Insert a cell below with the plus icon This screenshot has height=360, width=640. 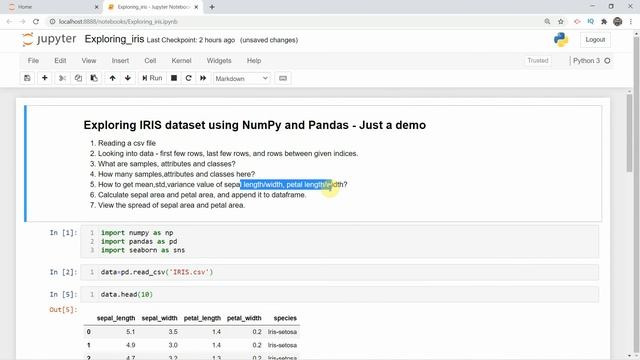(x=44, y=78)
